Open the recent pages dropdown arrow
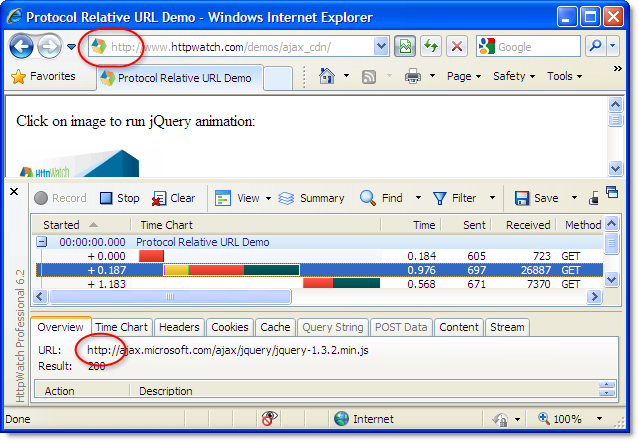The width and height of the screenshot is (639, 442). point(71,47)
